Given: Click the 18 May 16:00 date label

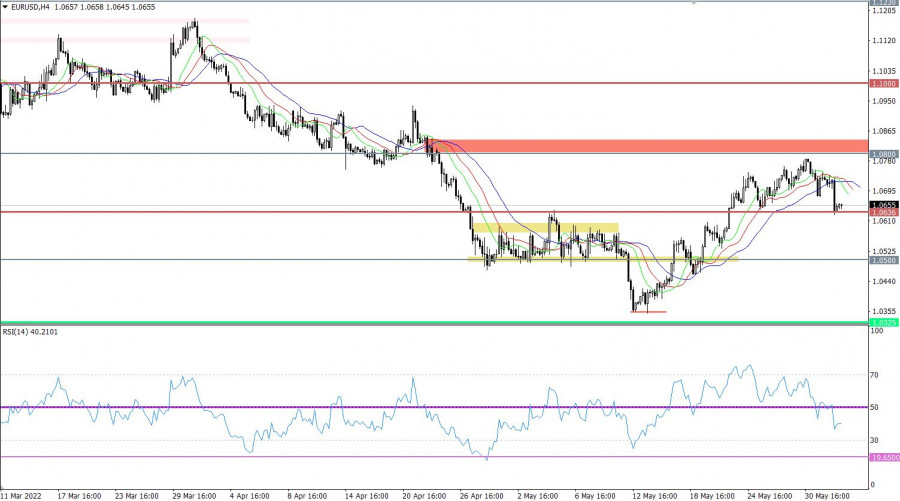Looking at the screenshot, I should (x=712, y=496).
